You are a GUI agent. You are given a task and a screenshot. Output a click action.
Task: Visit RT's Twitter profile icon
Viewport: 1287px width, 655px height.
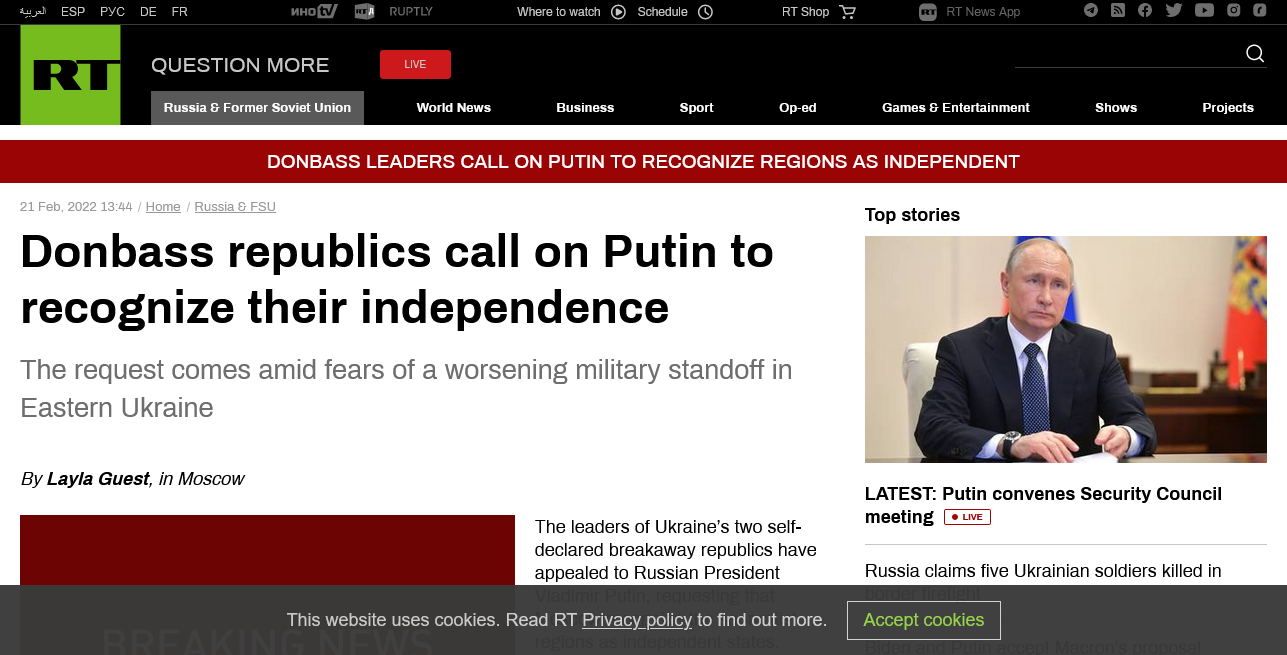(1174, 10)
